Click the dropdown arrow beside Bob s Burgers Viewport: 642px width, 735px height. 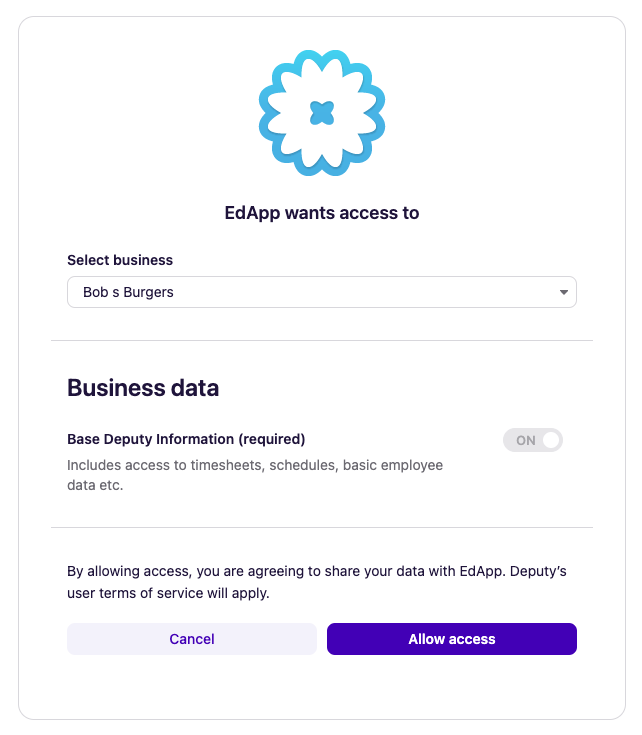click(x=564, y=292)
